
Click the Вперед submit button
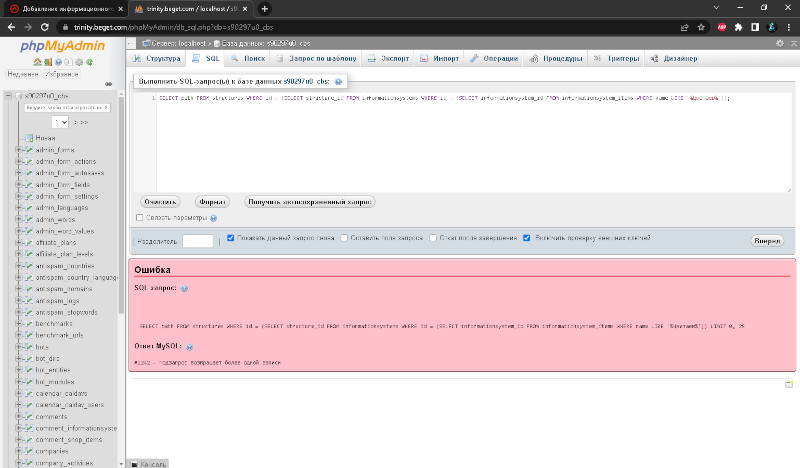767,240
